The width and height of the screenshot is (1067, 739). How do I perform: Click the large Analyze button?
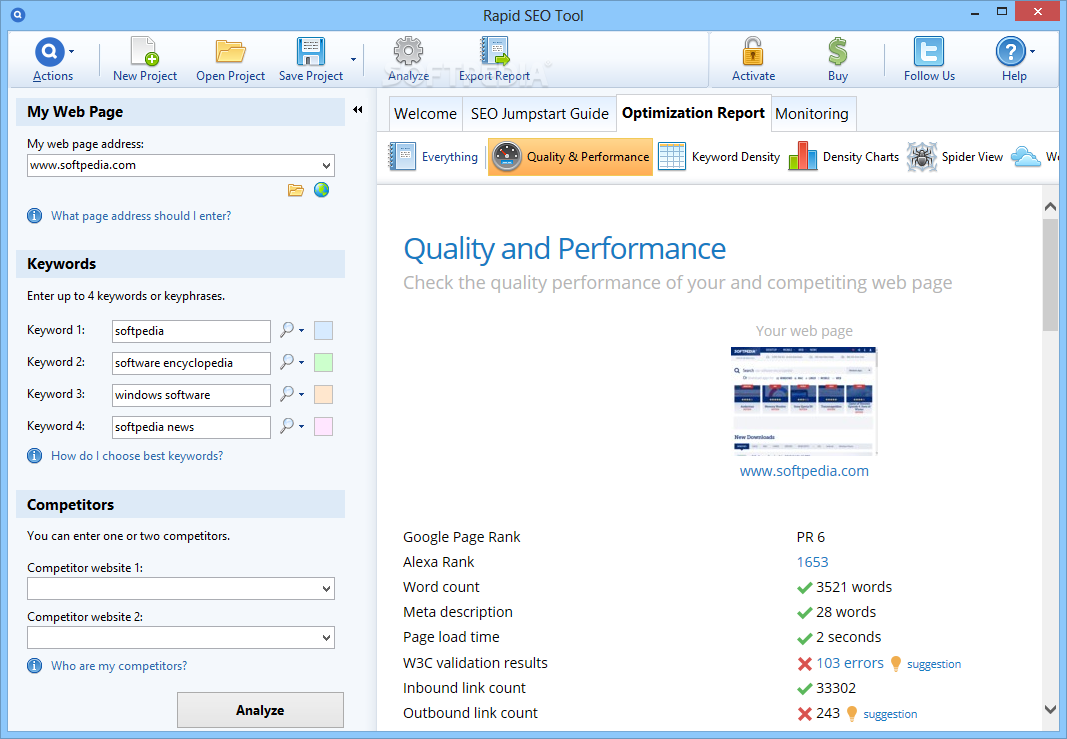click(260, 710)
